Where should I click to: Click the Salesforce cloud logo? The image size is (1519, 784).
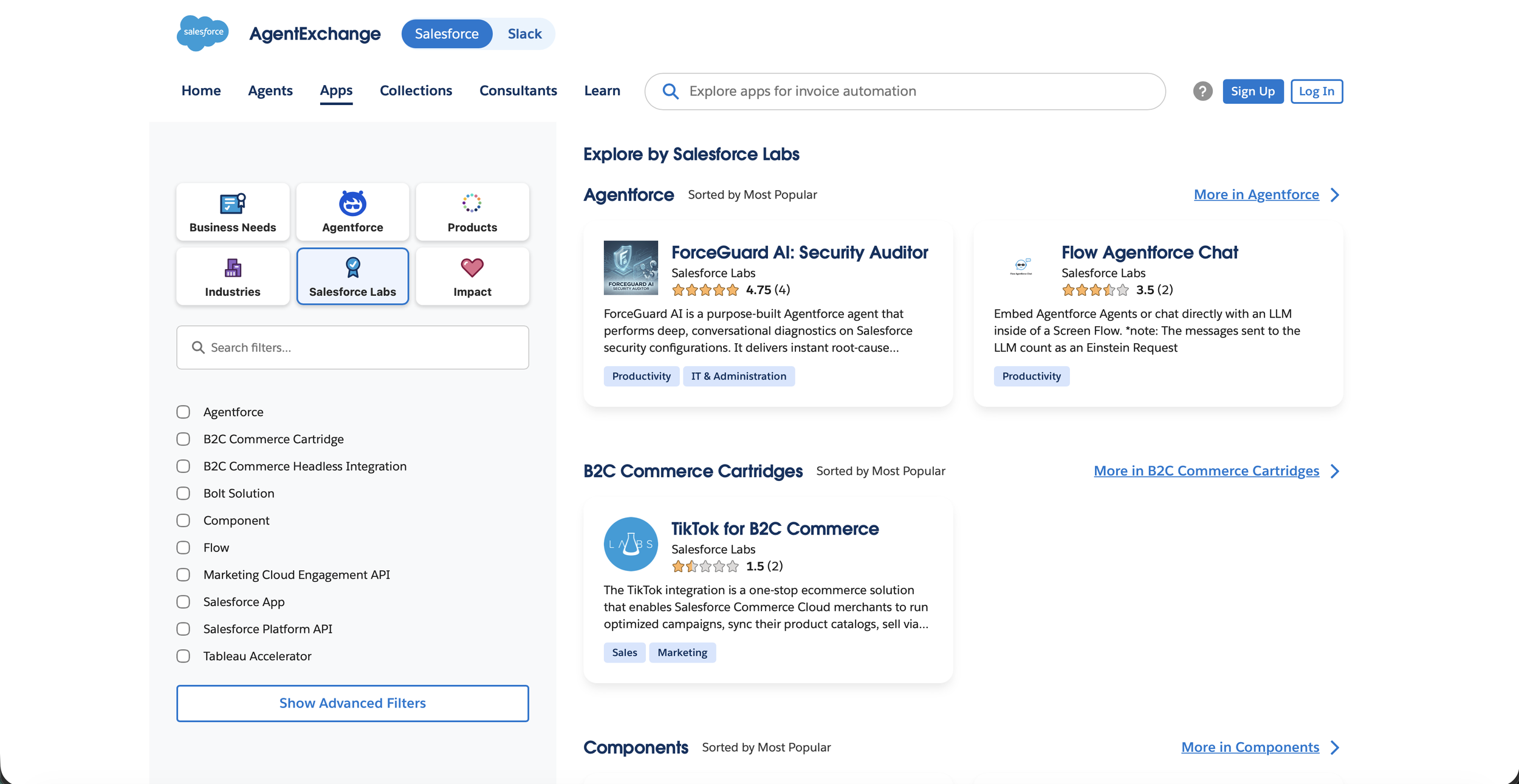(203, 33)
